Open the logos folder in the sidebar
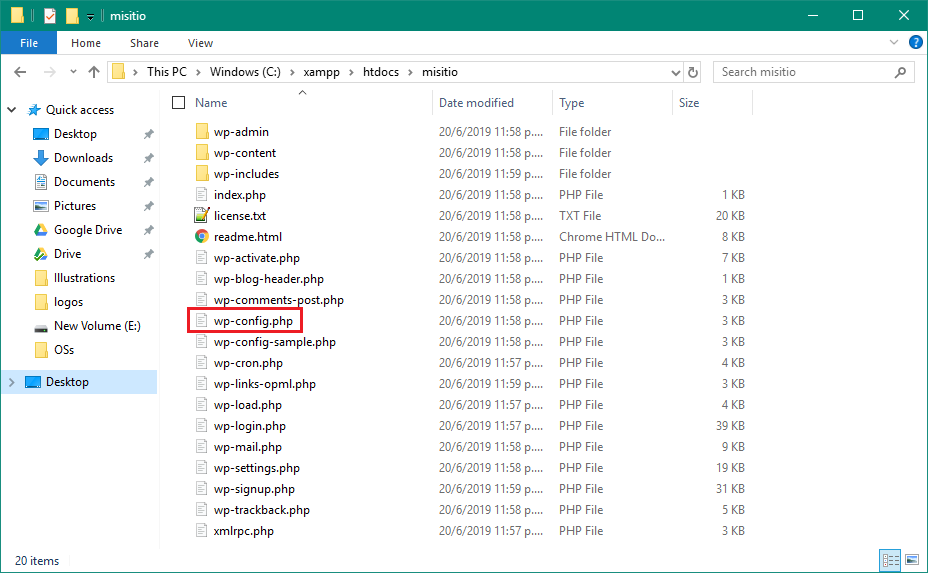 [x=68, y=302]
